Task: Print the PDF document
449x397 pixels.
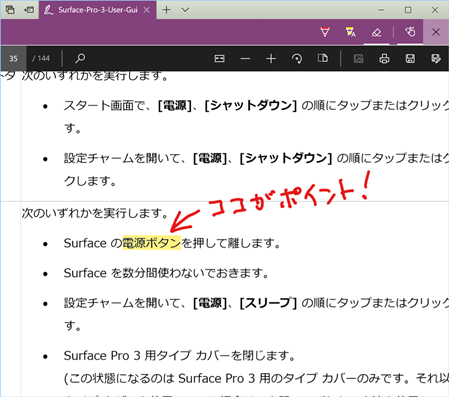Action: tap(384, 59)
